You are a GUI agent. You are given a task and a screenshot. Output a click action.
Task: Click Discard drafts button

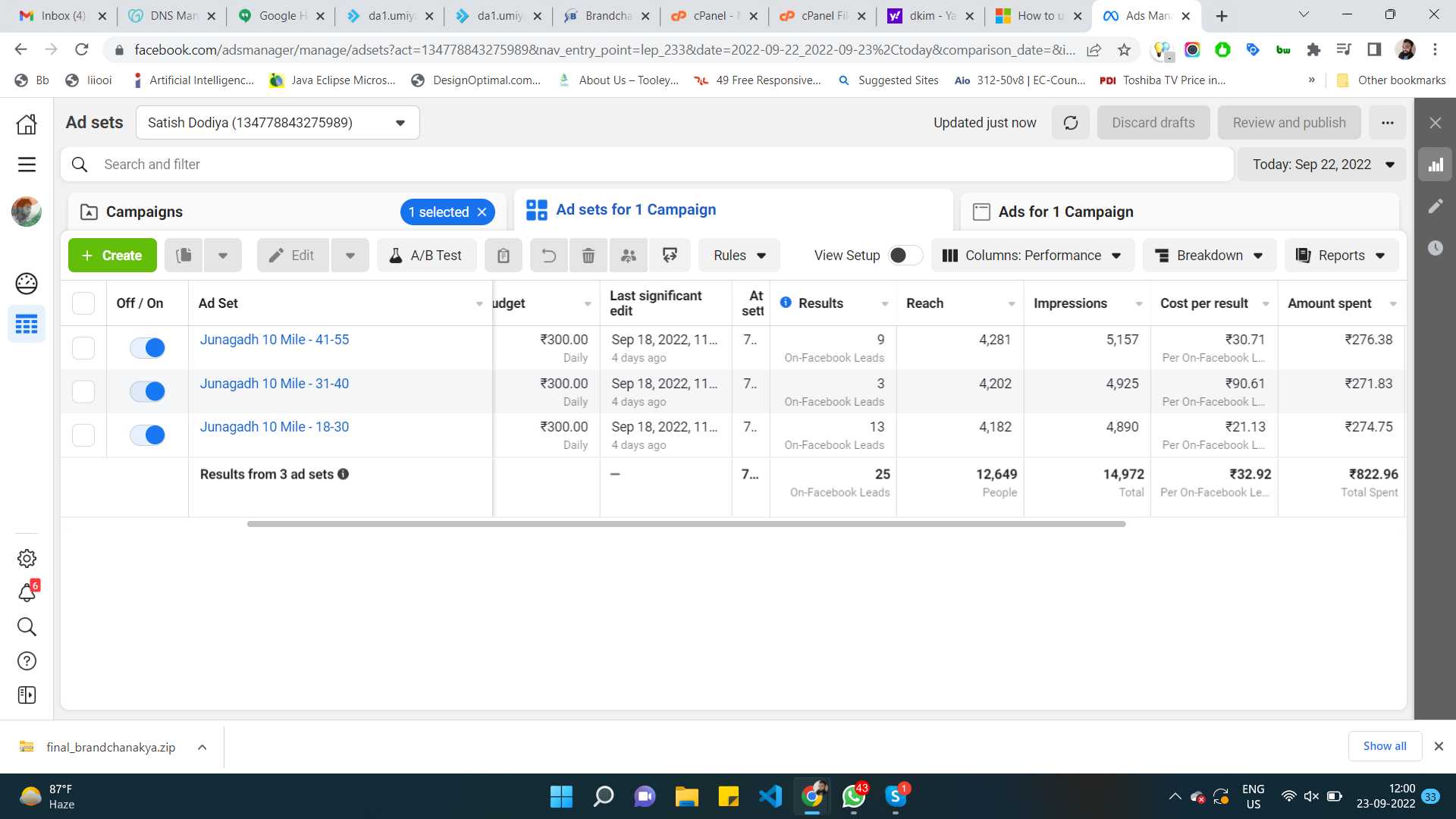1153,123
